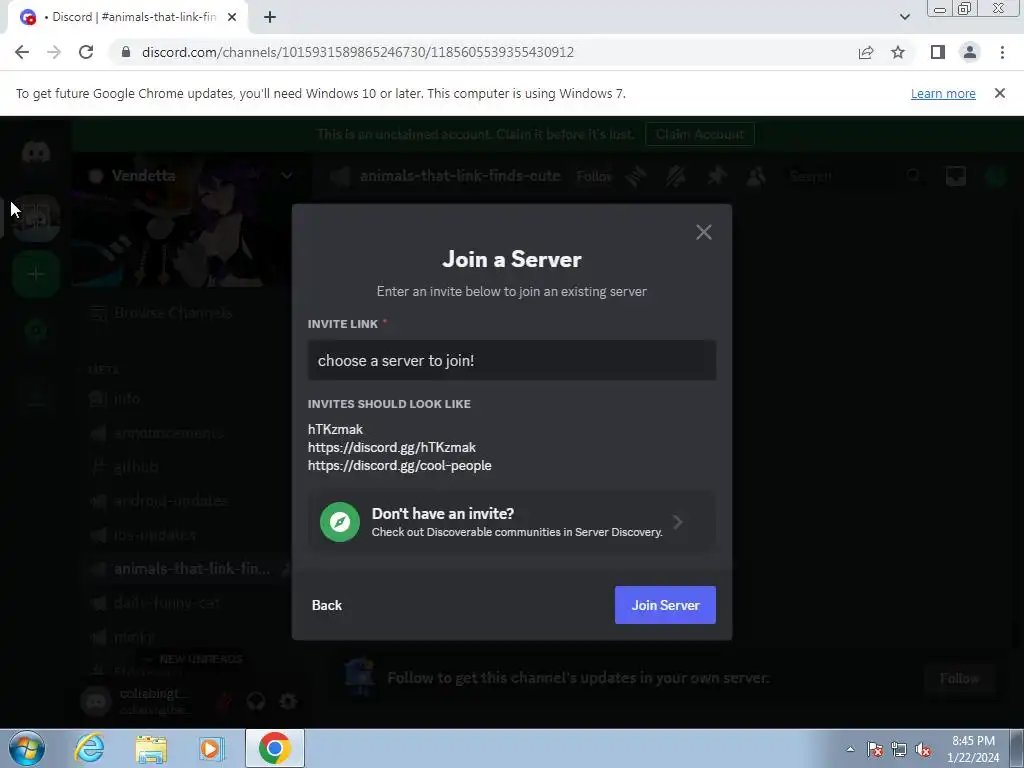The image size is (1024, 768).
Task: Open Chrome three-dot menu
Action: [x=1002, y=52]
